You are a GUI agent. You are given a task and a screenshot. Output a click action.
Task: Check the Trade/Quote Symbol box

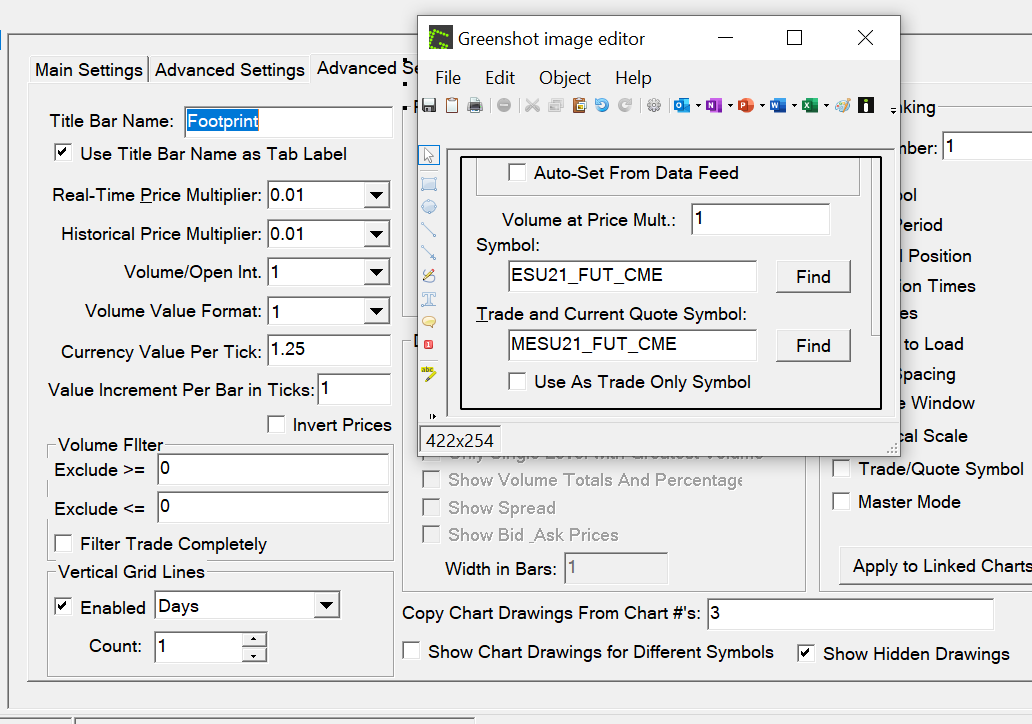pyautogui.click(x=841, y=469)
